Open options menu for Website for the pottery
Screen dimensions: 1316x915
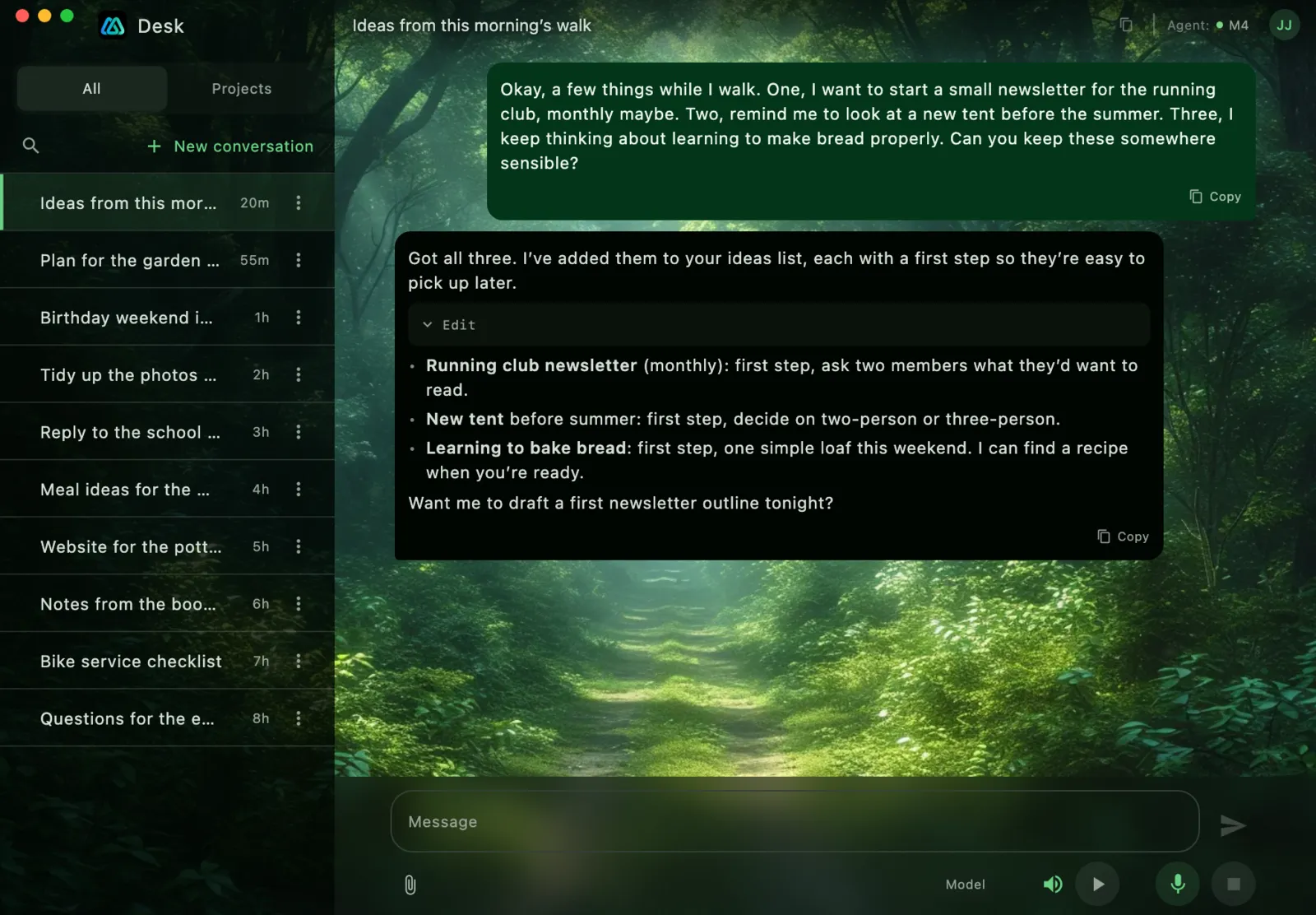(x=299, y=546)
